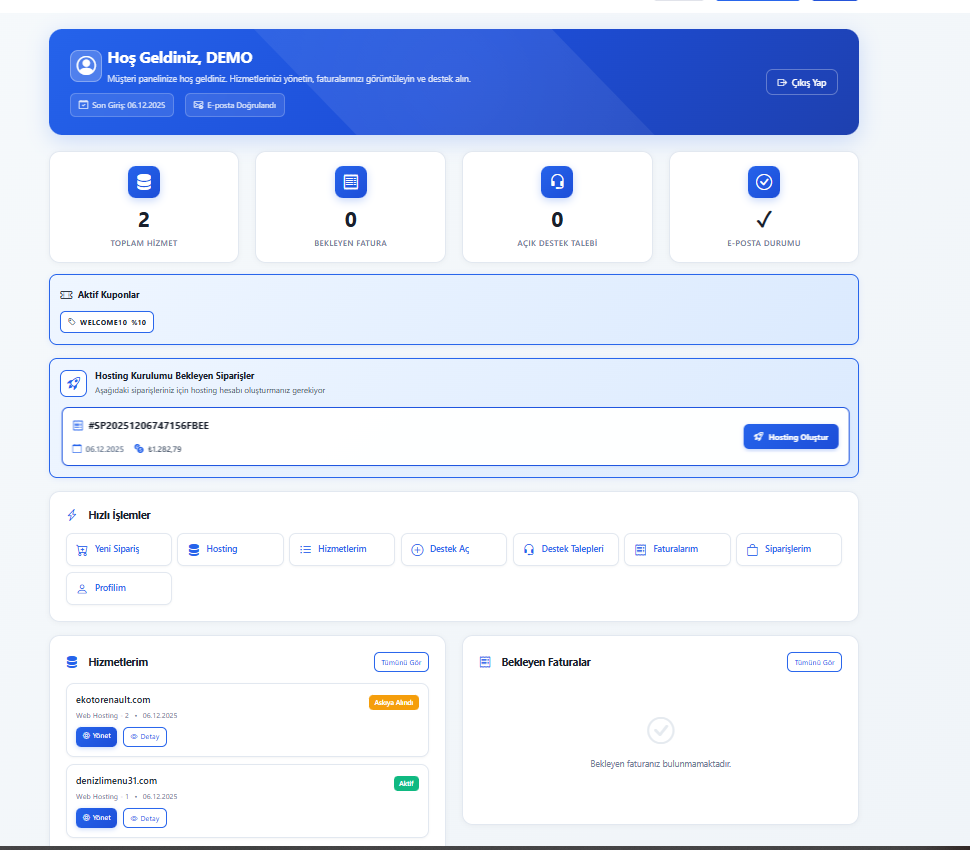970x850 pixels.
Task: Click the order icon beside #SP20251206747156FBEE
Action: 78,426
